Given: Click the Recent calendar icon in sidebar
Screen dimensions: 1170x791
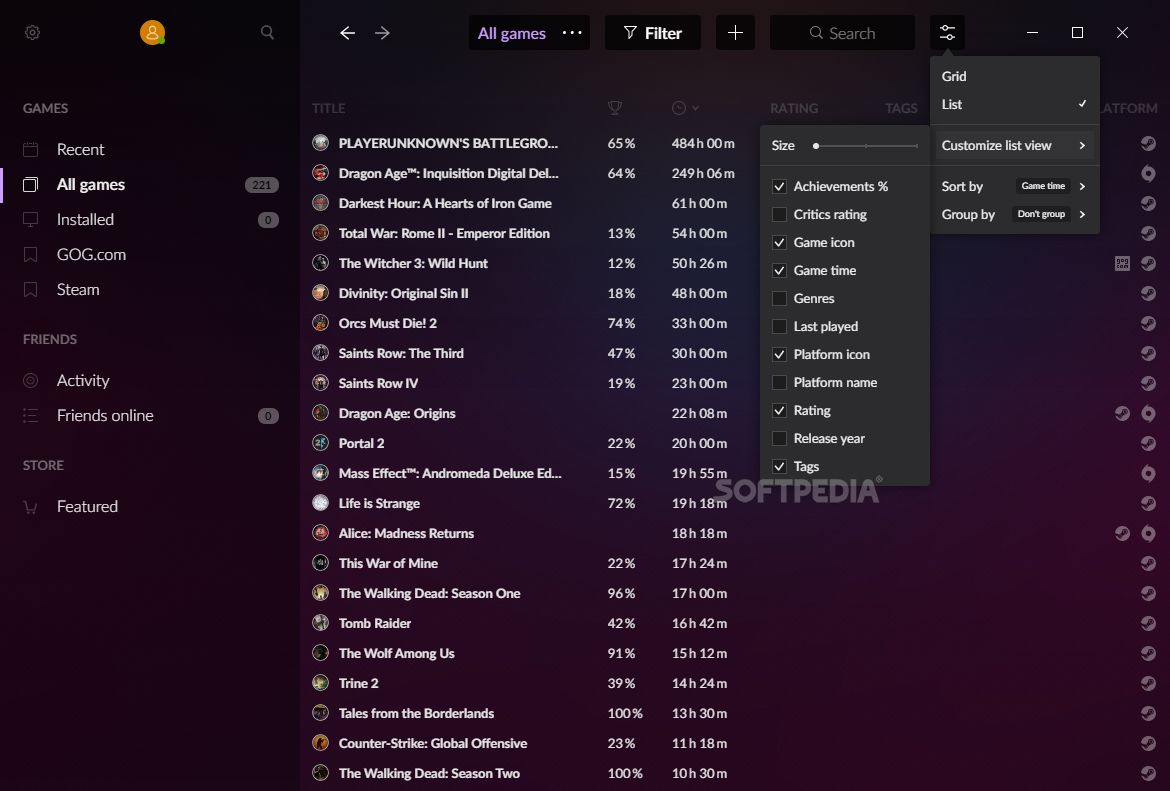Looking at the screenshot, I should pos(31,149).
